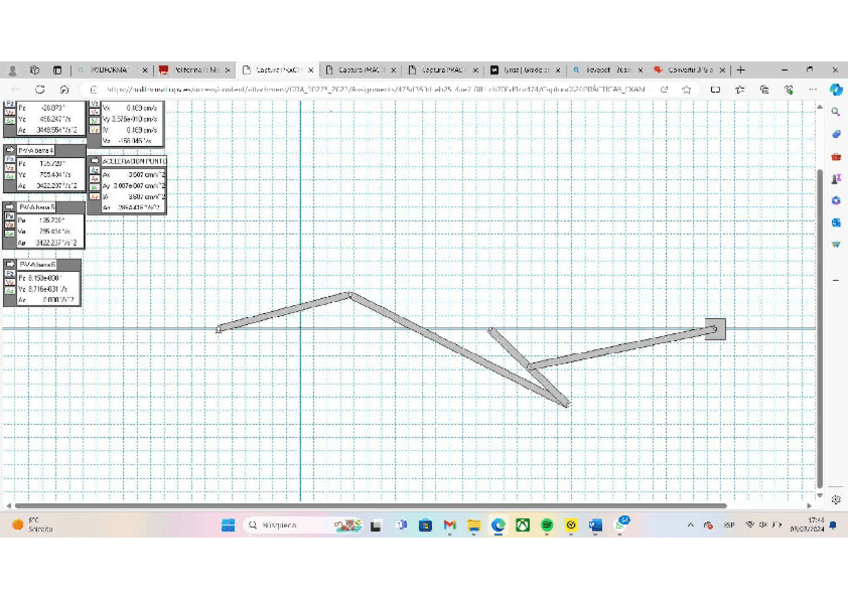This screenshot has width=848, height=599.
Task: Open the Windows Start menu
Action: click(228, 525)
